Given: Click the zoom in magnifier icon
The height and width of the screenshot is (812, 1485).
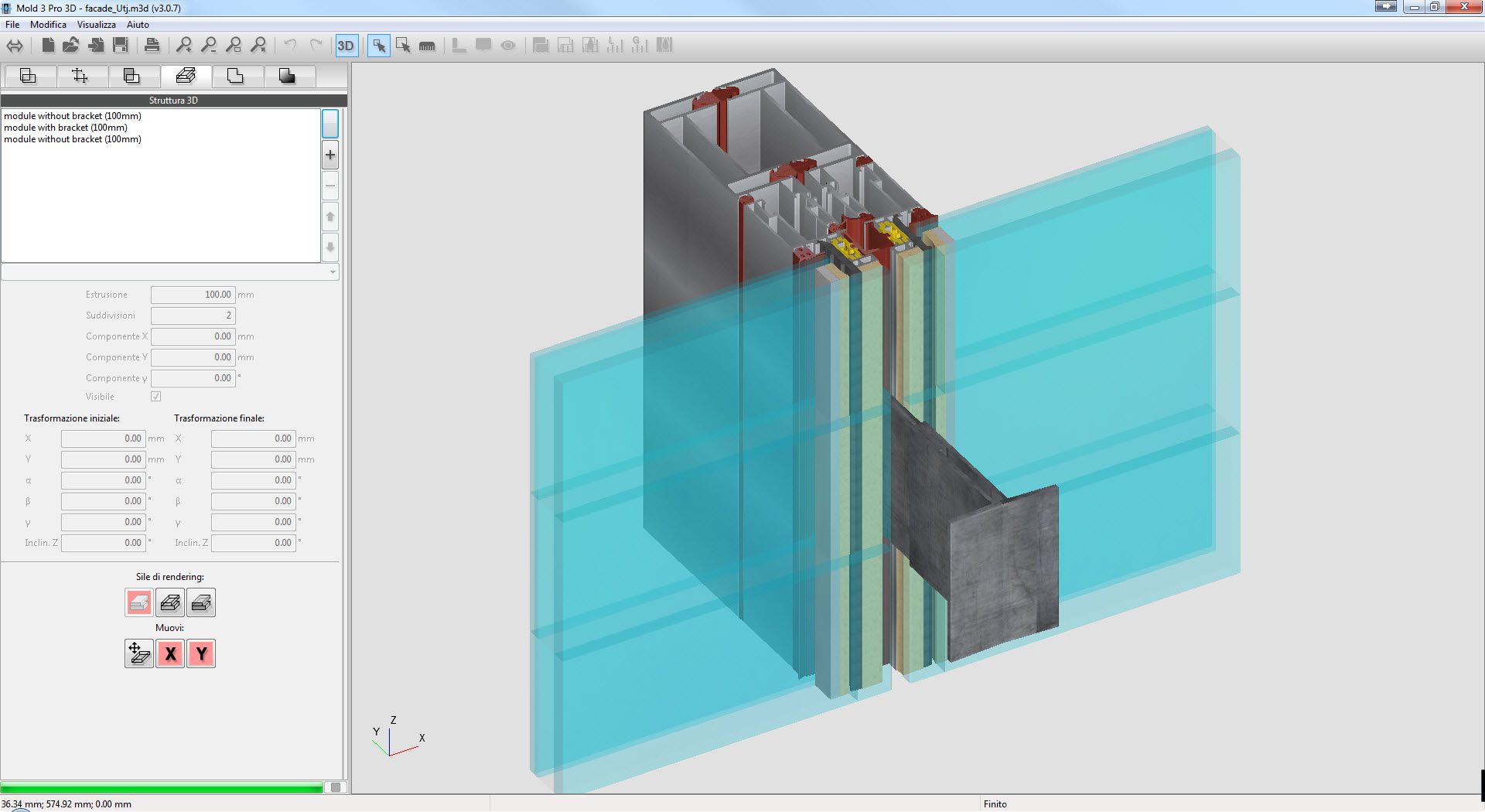Looking at the screenshot, I should point(184,46).
